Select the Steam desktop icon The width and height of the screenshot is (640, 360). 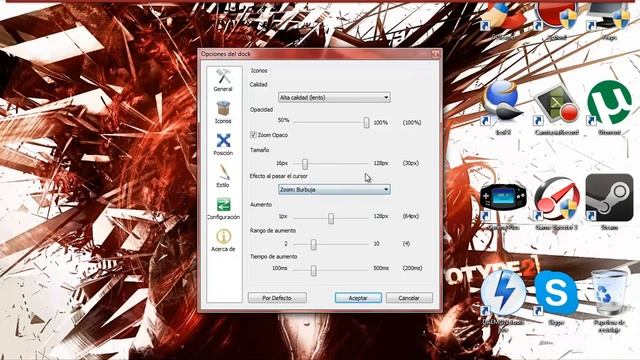click(609, 202)
